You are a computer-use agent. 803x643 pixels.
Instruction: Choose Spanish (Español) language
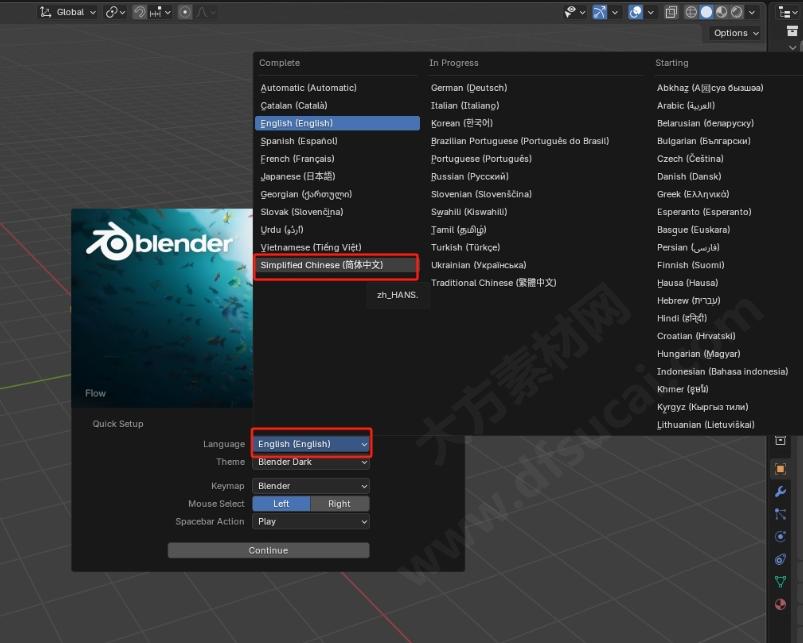coord(337,141)
